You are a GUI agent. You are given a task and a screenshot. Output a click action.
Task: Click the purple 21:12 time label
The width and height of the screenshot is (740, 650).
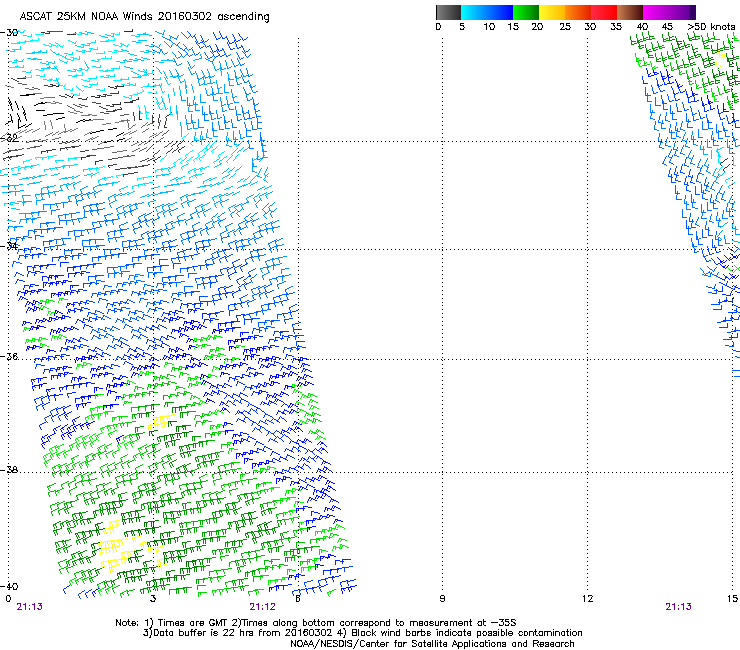[262, 607]
